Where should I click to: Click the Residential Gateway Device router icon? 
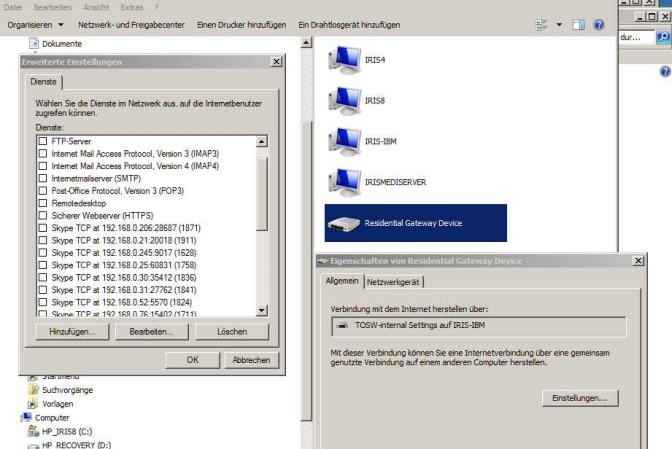pyautogui.click(x=344, y=224)
